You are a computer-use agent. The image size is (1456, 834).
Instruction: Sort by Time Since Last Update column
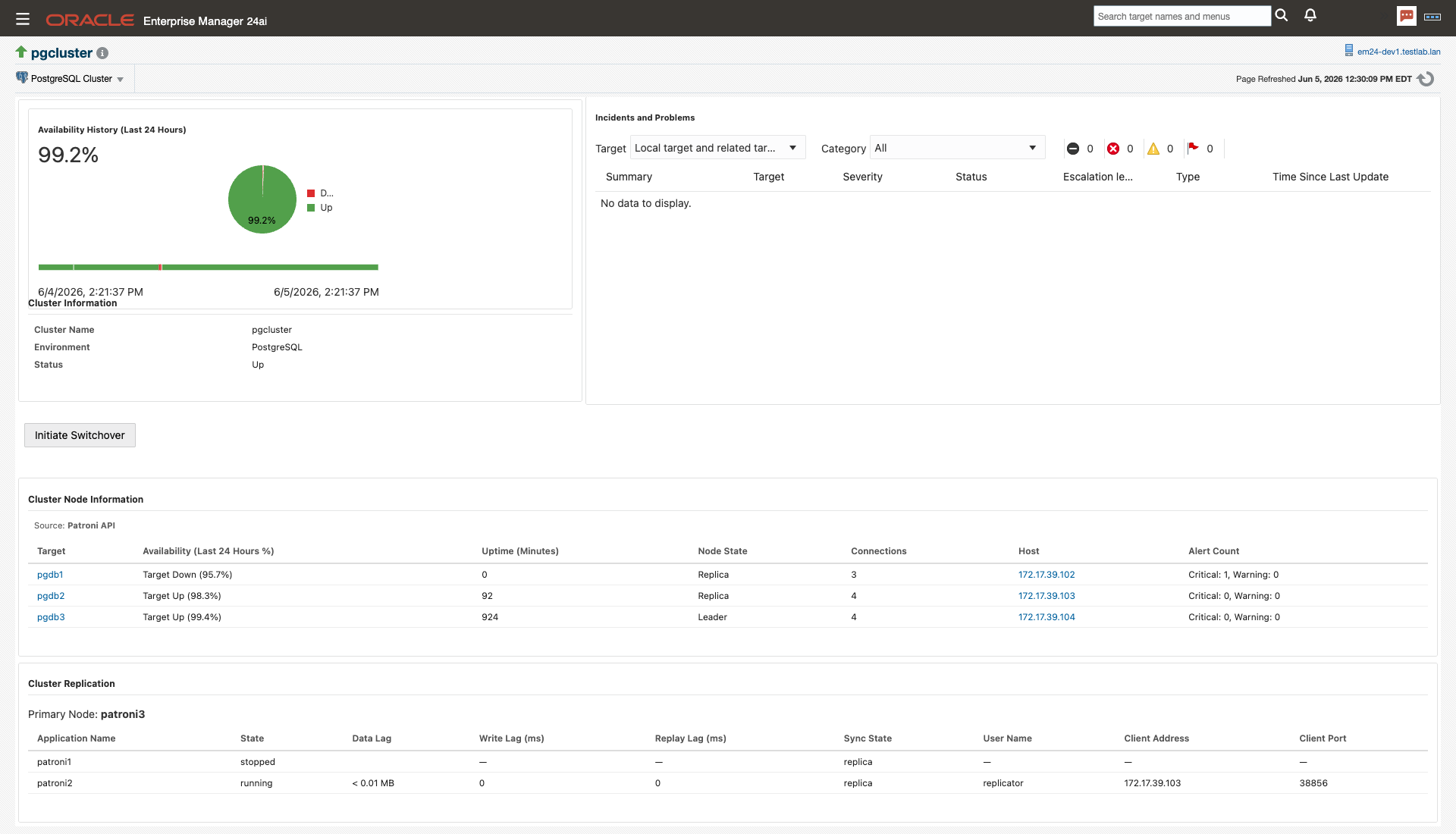[1330, 177]
